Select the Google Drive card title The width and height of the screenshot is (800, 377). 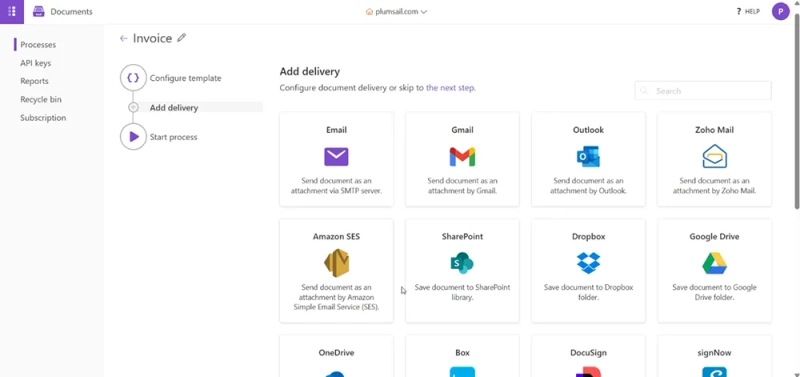tap(714, 237)
